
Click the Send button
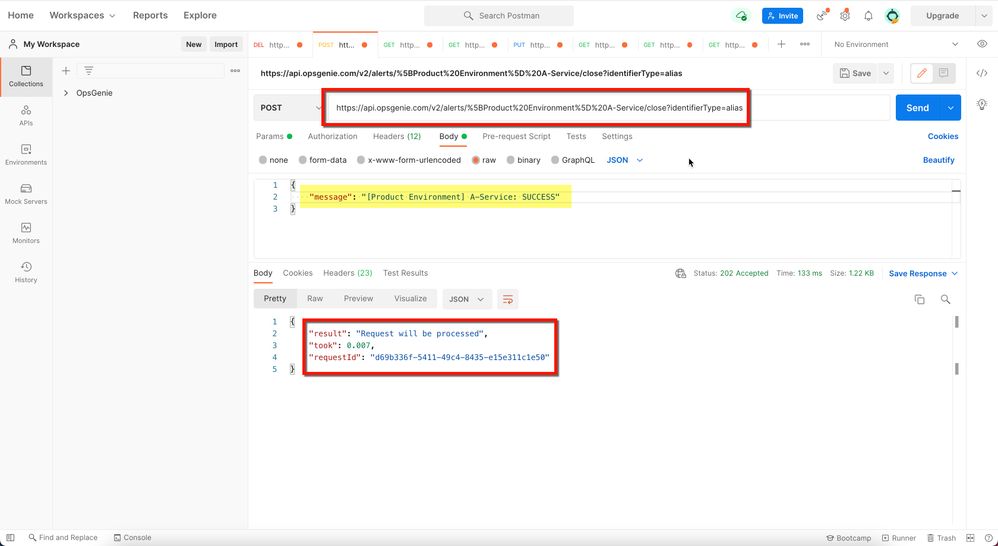pyautogui.click(x=917, y=108)
